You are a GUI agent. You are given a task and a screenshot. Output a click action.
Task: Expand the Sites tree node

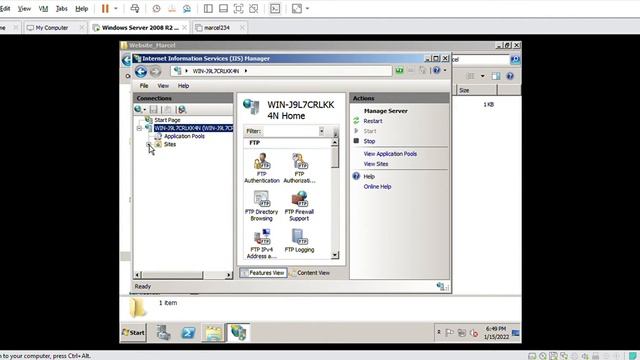(x=149, y=144)
